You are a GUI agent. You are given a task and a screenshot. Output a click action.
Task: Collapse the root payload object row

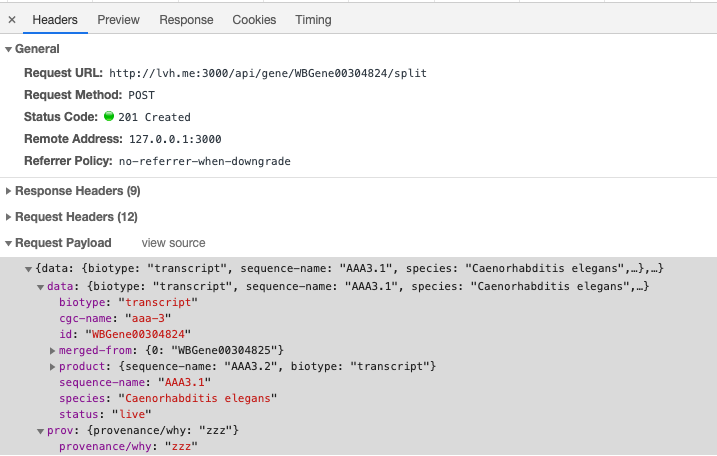click(28, 269)
